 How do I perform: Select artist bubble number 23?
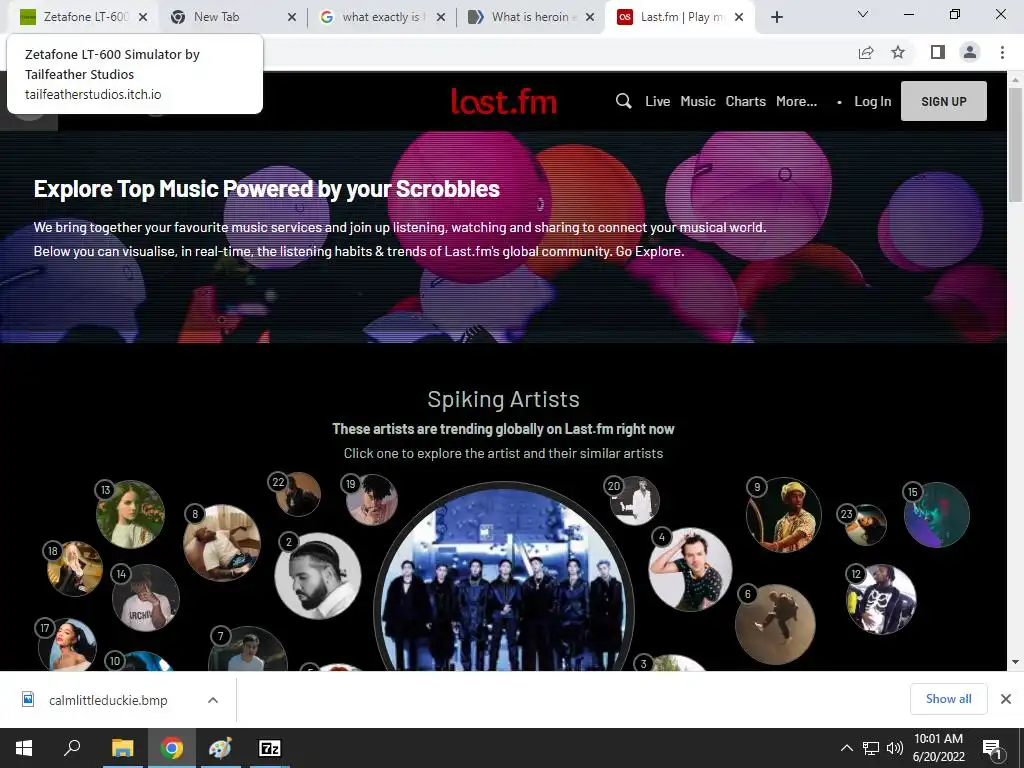[865, 524]
